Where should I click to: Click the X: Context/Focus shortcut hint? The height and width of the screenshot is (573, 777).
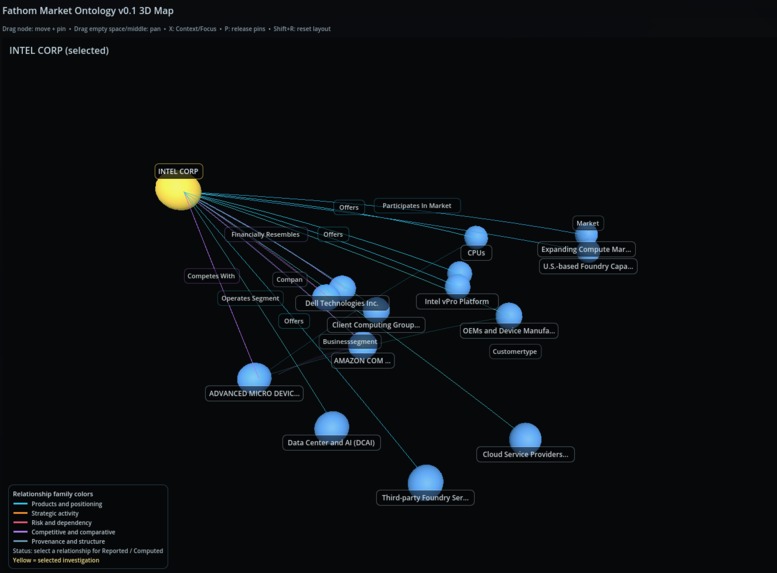(x=192, y=29)
